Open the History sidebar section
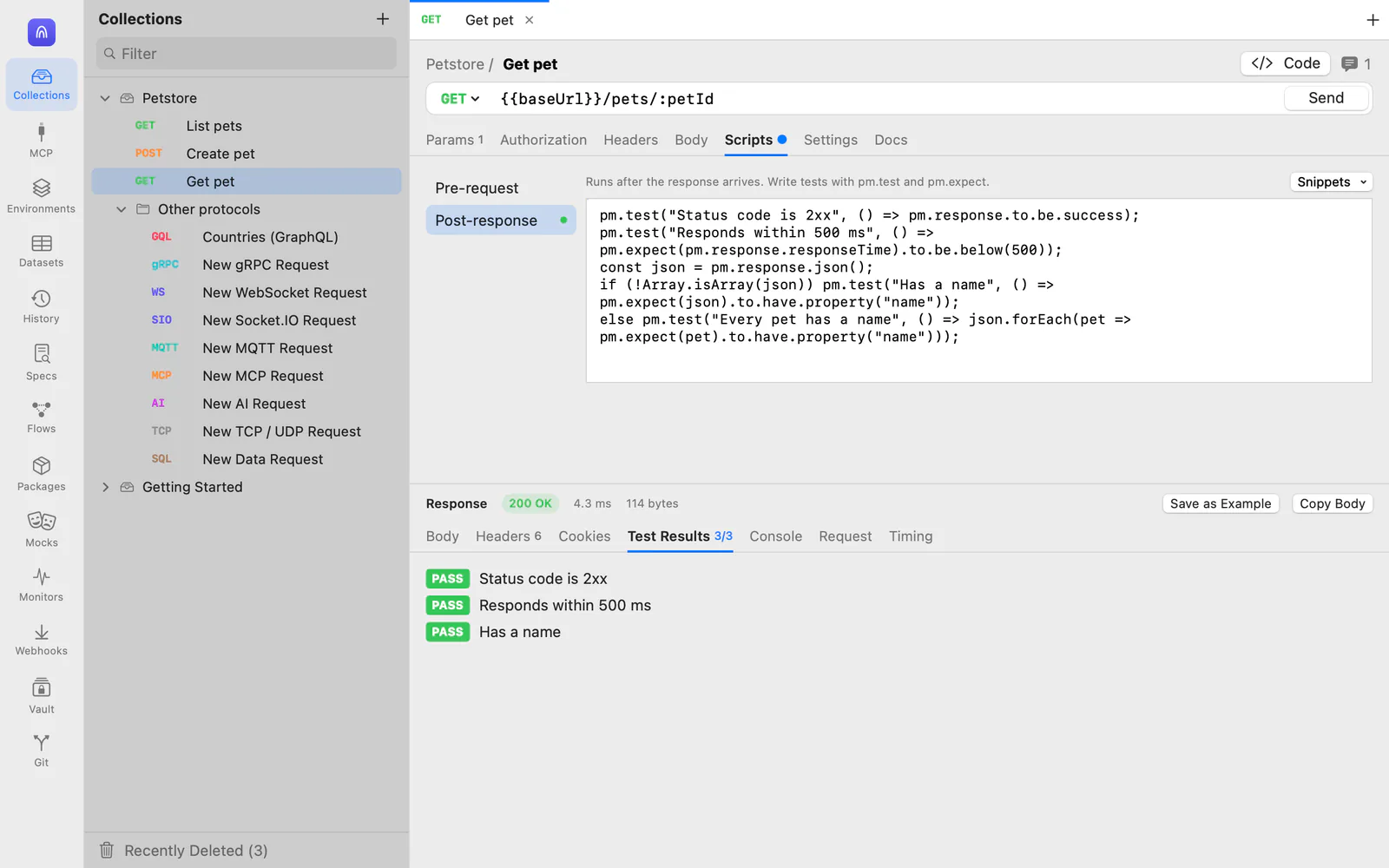The height and width of the screenshot is (868, 1389). pos(42,307)
